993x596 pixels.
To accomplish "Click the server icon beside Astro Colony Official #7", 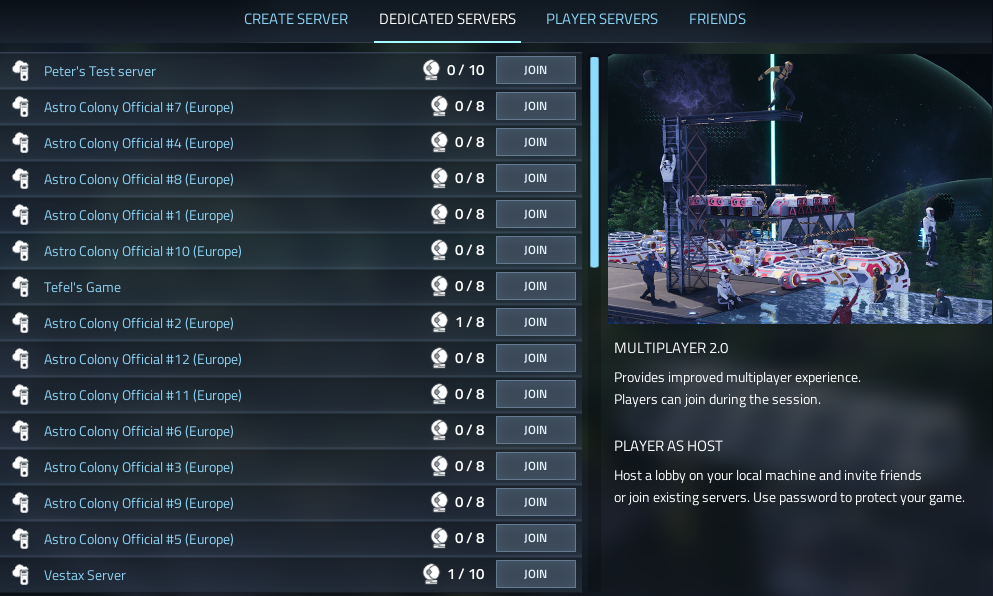I will click(21, 106).
